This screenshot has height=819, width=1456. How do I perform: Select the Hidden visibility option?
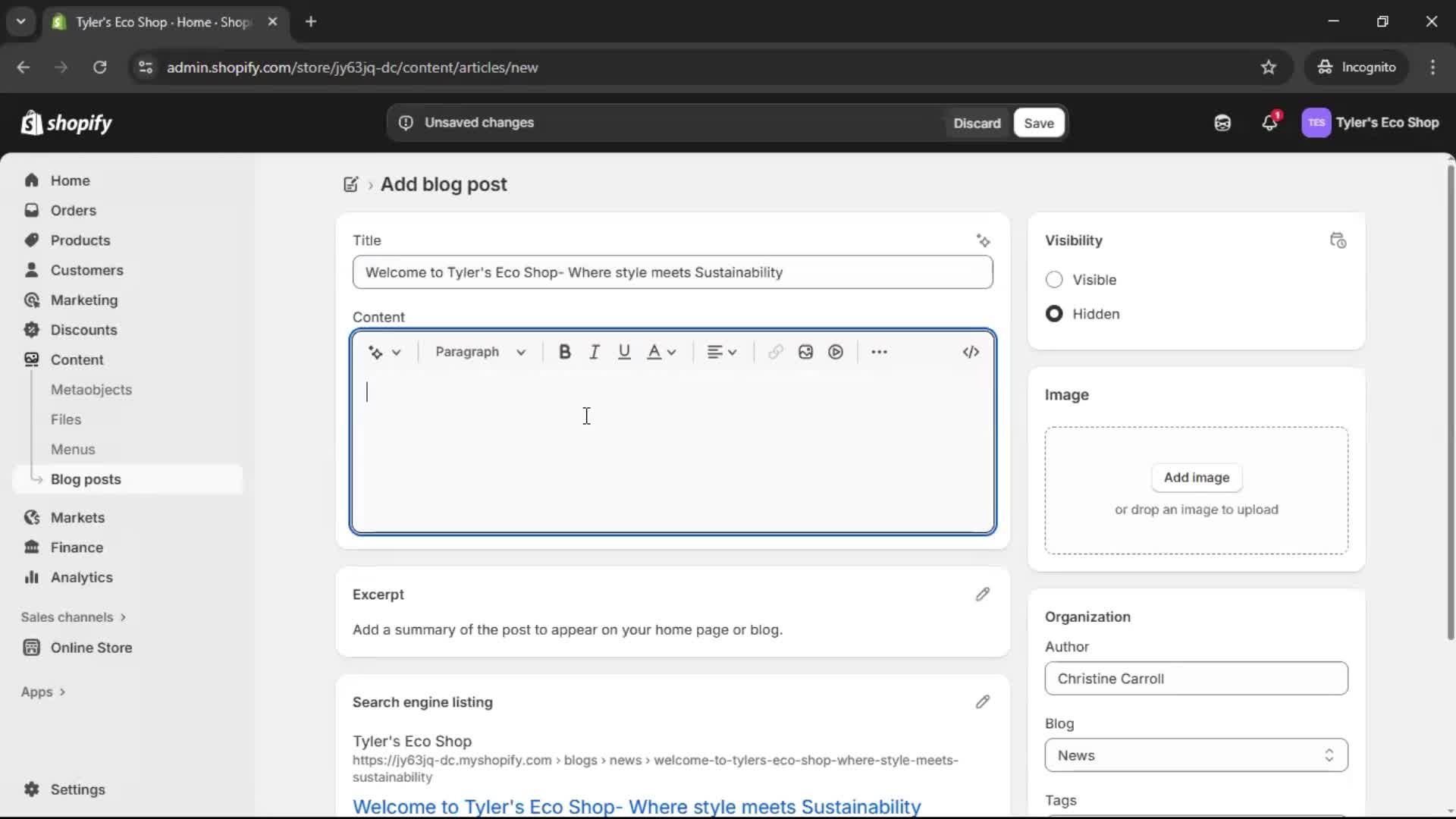(x=1055, y=313)
